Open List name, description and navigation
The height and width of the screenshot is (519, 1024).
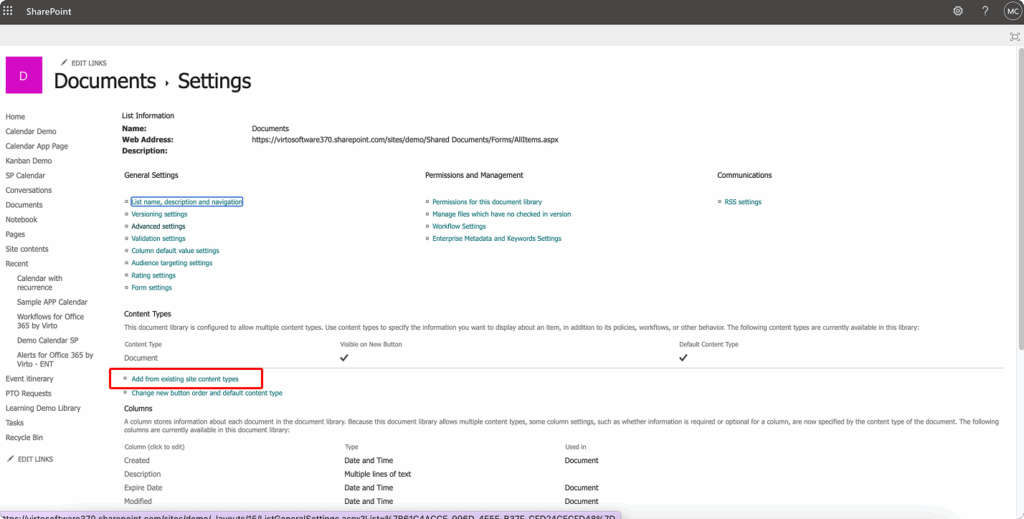coord(186,202)
